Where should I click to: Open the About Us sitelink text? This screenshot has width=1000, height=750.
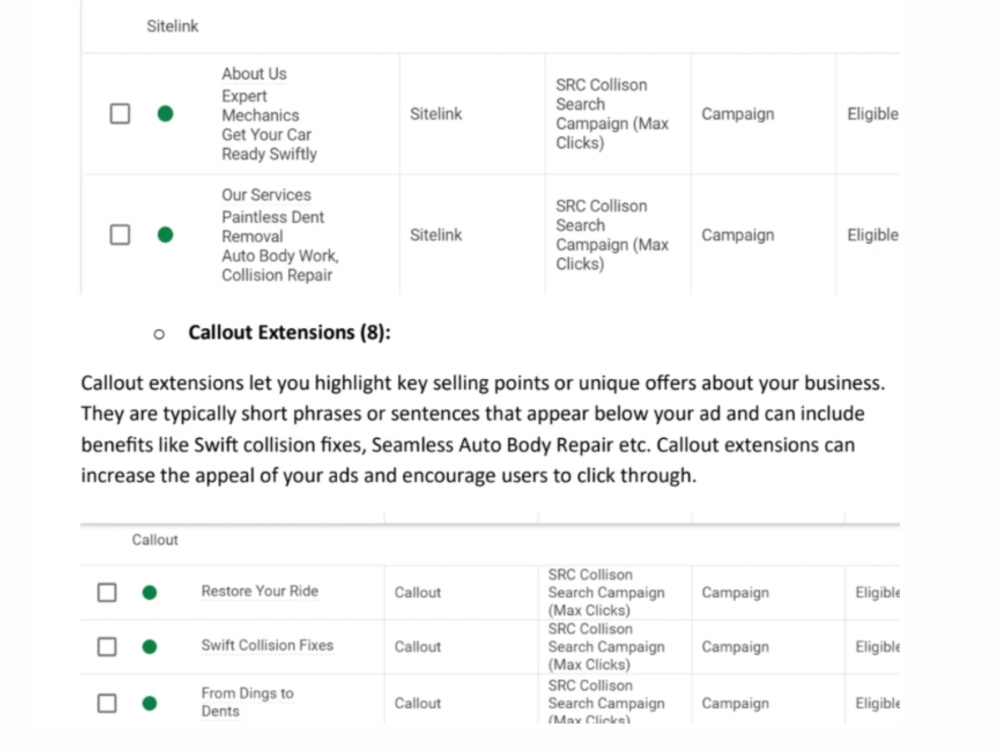point(254,74)
